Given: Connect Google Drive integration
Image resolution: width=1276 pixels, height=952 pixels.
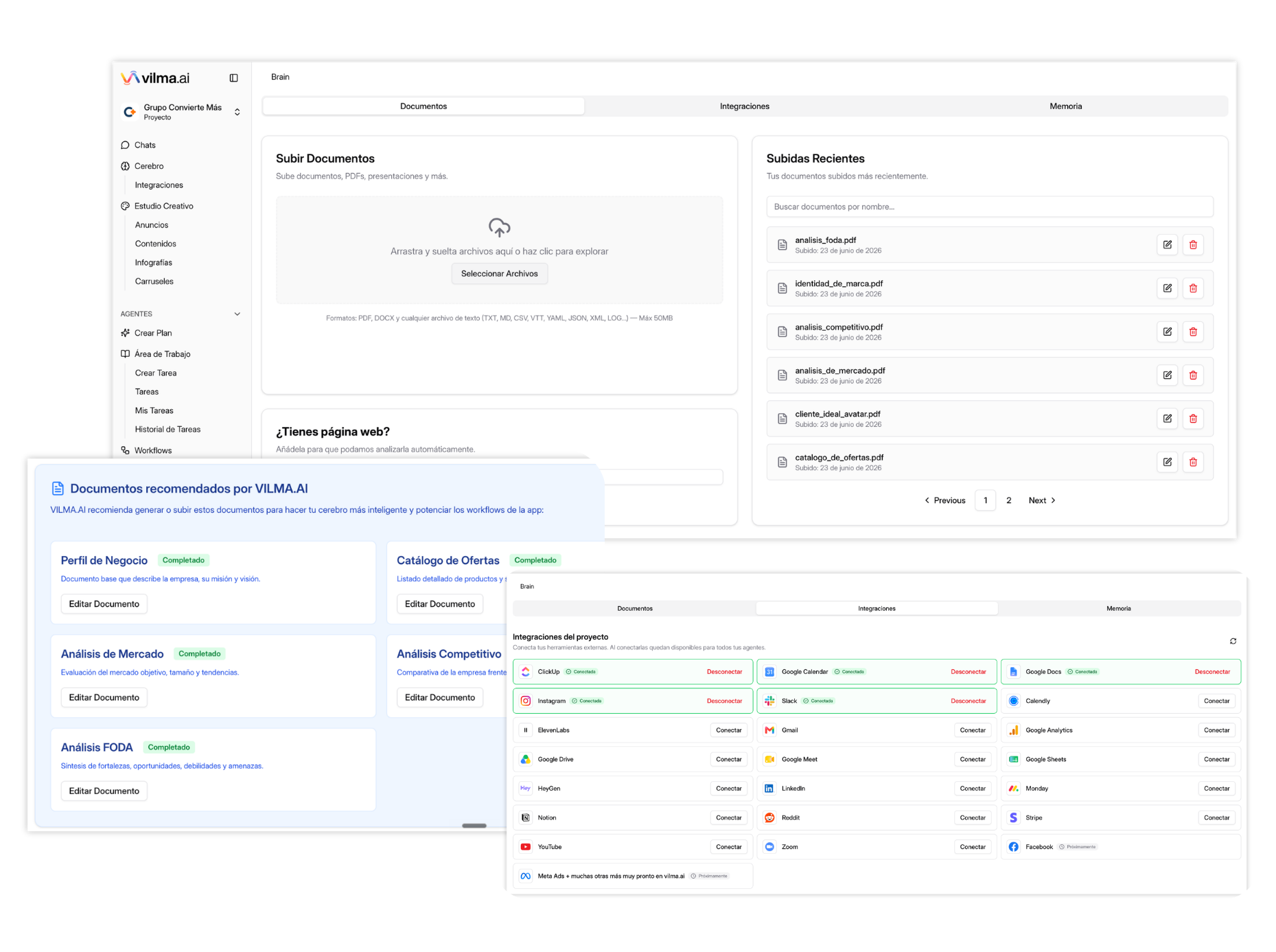Looking at the screenshot, I should pyautogui.click(x=729, y=760).
